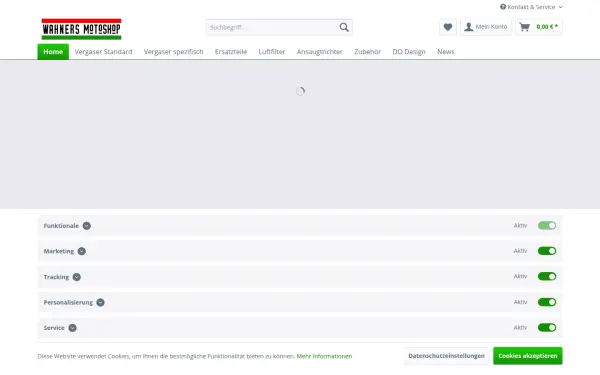The image size is (600, 375).
Task: Open the Vergaser spezifisch menu
Action: (x=173, y=52)
